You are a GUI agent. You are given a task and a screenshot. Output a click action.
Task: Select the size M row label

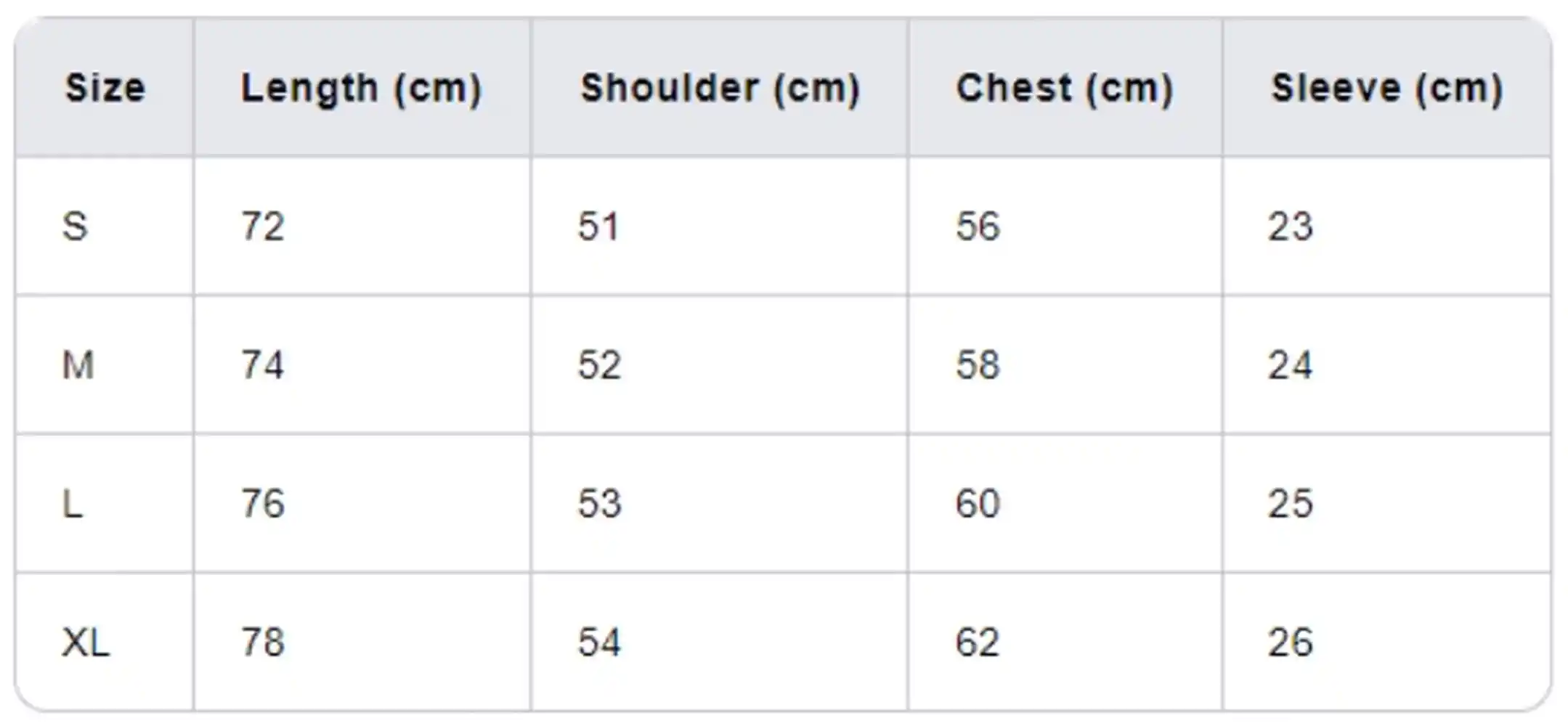coord(78,365)
